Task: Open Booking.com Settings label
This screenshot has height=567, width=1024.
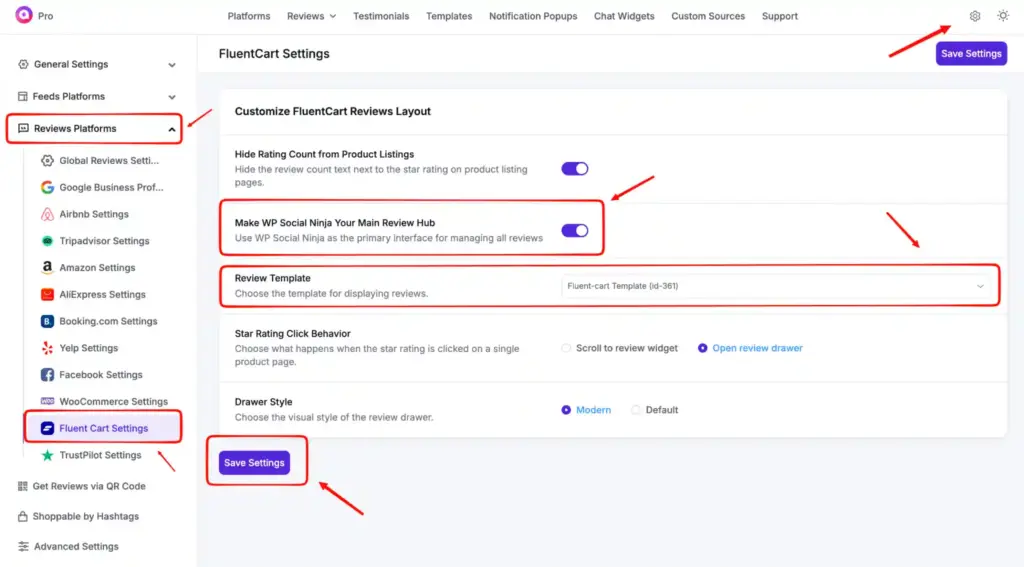Action: click(108, 321)
